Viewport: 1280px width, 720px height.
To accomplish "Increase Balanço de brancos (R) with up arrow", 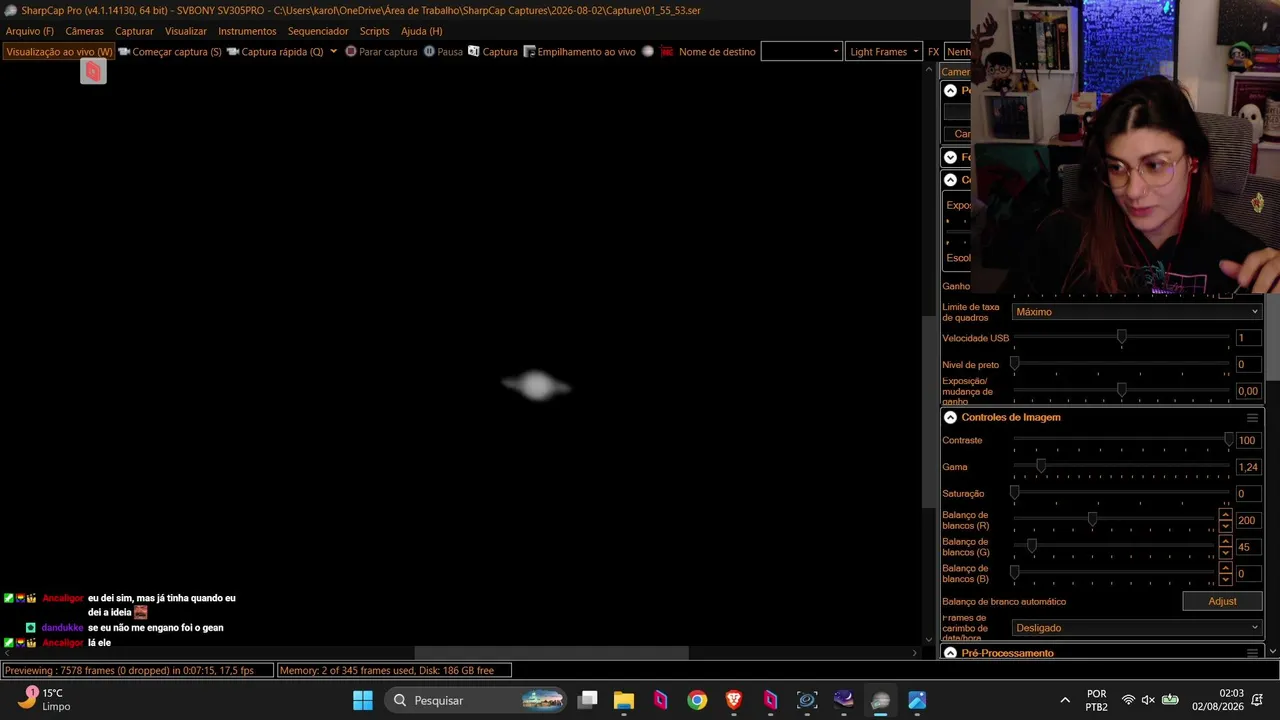I will coord(1225,515).
